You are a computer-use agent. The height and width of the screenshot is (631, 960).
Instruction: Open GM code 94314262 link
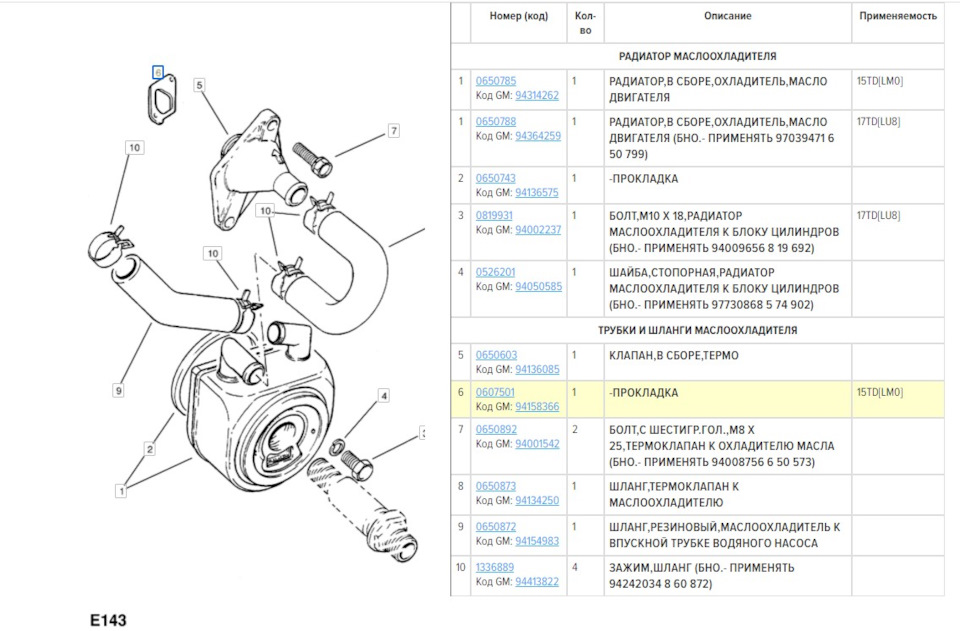pyautogui.click(x=537, y=95)
